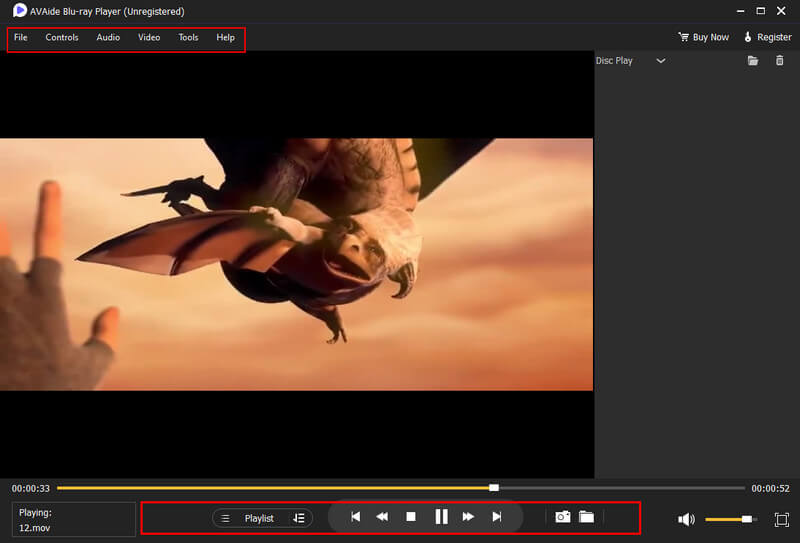Toggle the Playlist panel button
Viewport: 800px width, 543px height.
259,519
